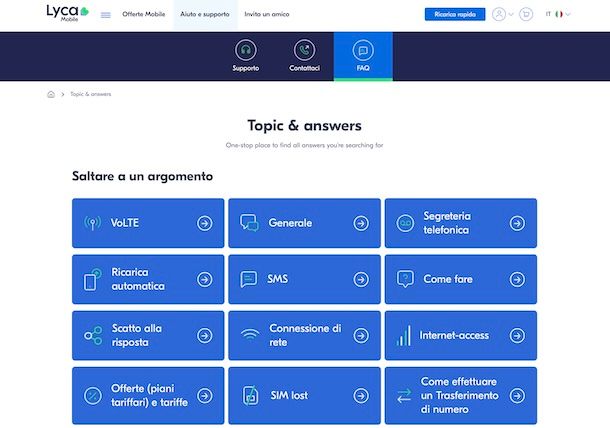Open the SIM lost topic
The width and height of the screenshot is (610, 428).
pos(304,395)
